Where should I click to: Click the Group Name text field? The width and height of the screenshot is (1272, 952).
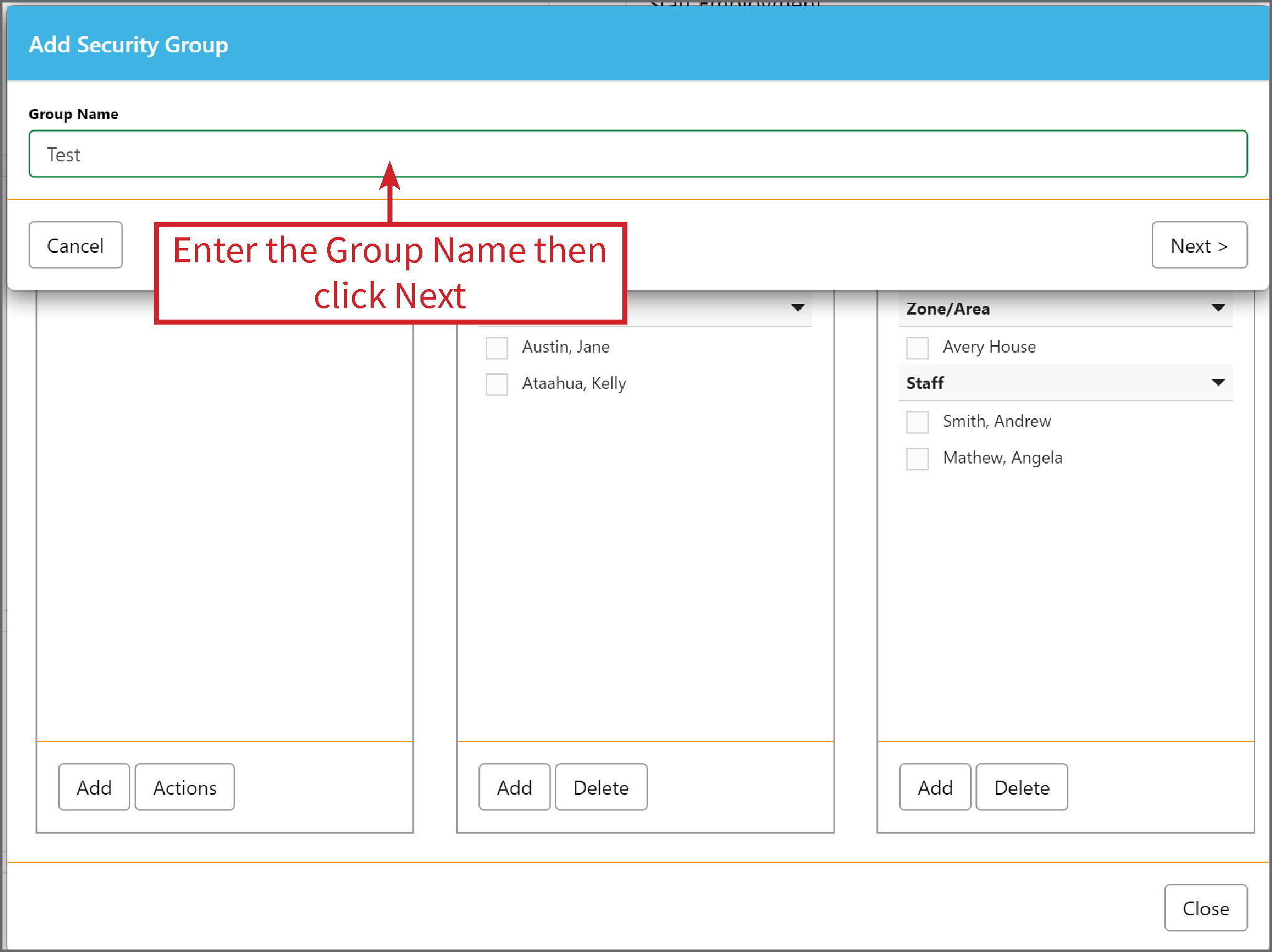(x=638, y=154)
